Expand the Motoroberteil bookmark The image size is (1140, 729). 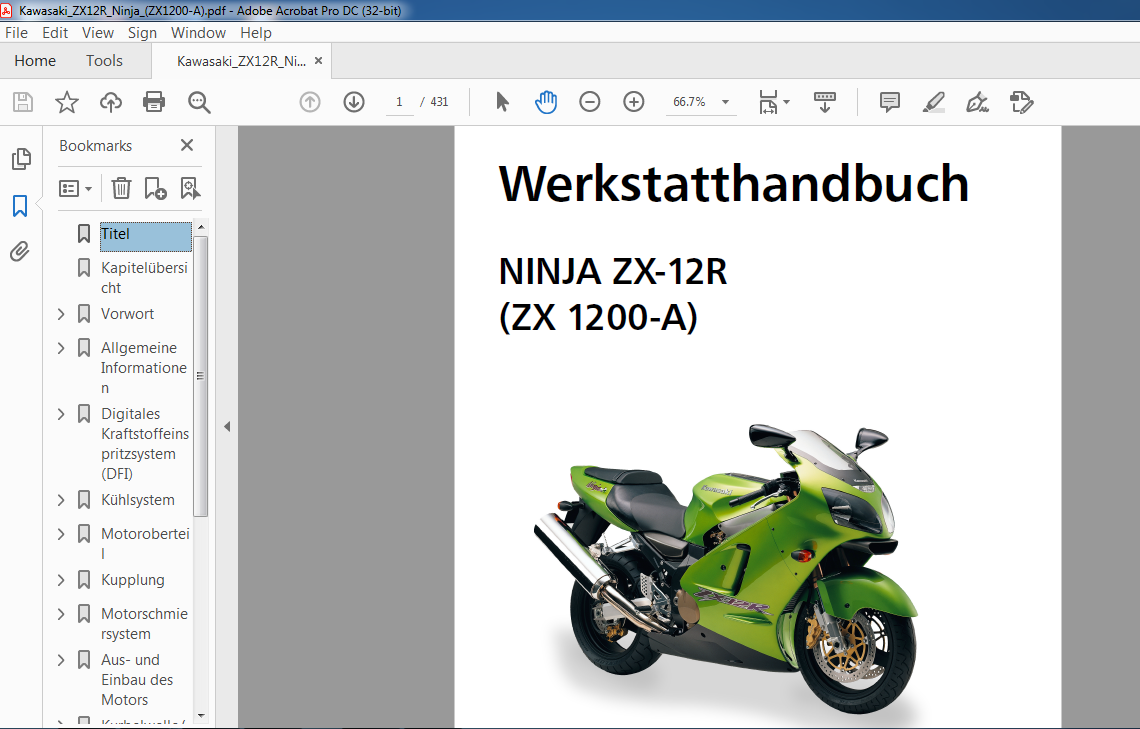pos(61,534)
